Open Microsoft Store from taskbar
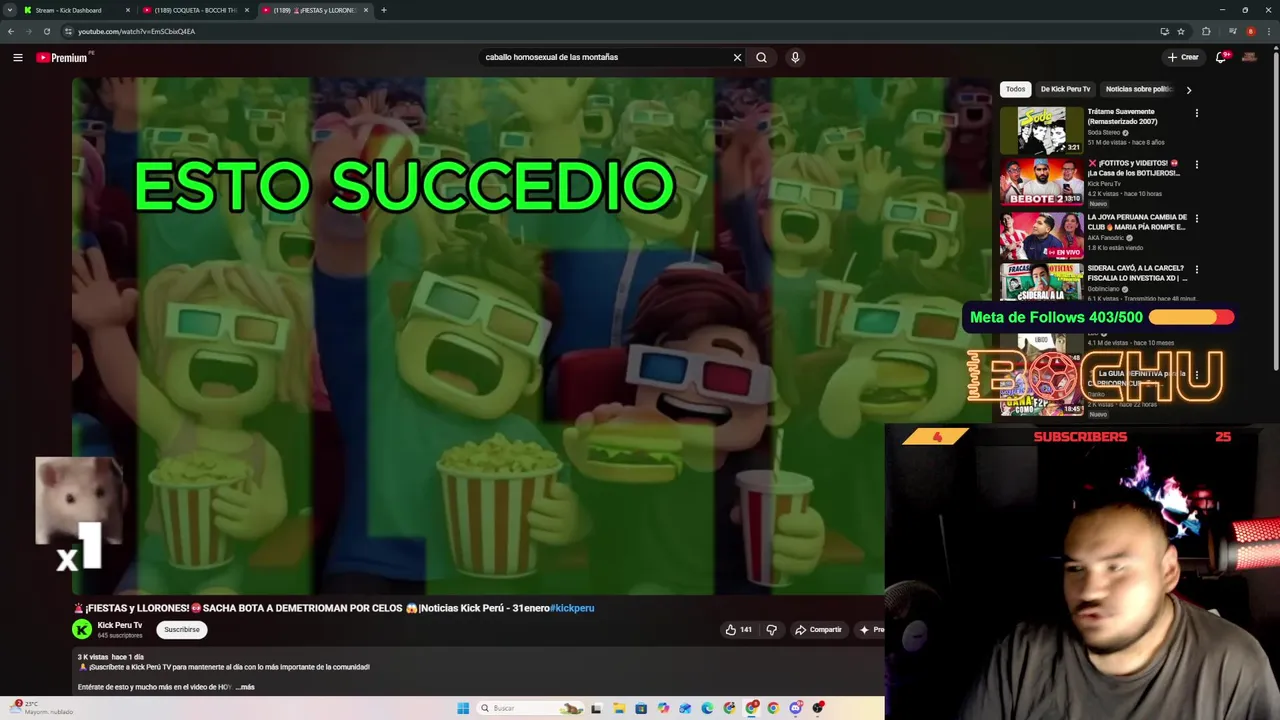This screenshot has width=1280, height=720. click(641, 708)
